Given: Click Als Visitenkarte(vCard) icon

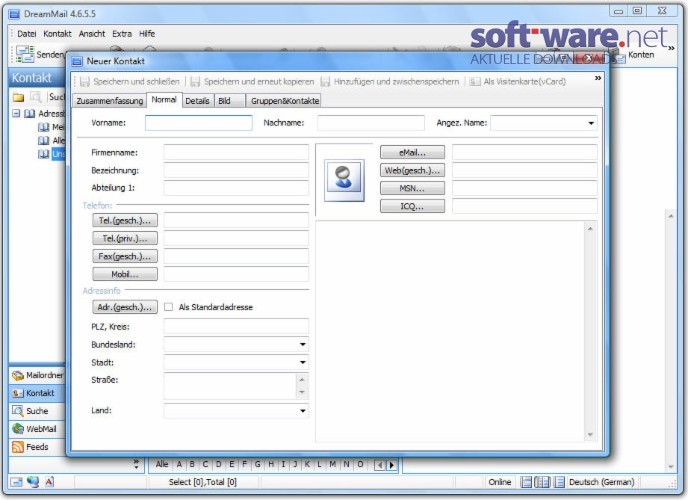Looking at the screenshot, I should point(475,82).
